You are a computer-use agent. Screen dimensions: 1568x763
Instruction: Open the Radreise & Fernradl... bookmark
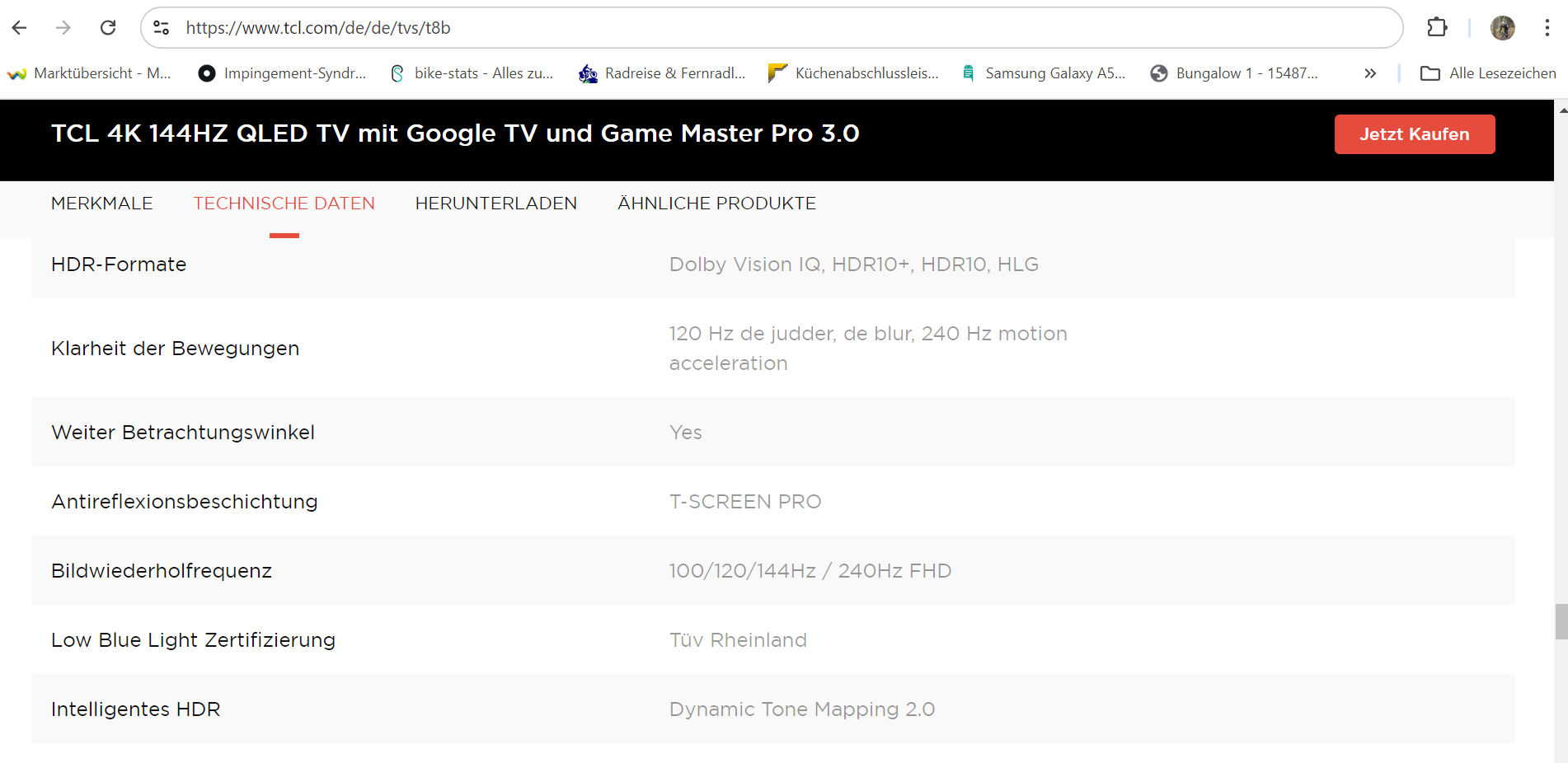coord(663,73)
